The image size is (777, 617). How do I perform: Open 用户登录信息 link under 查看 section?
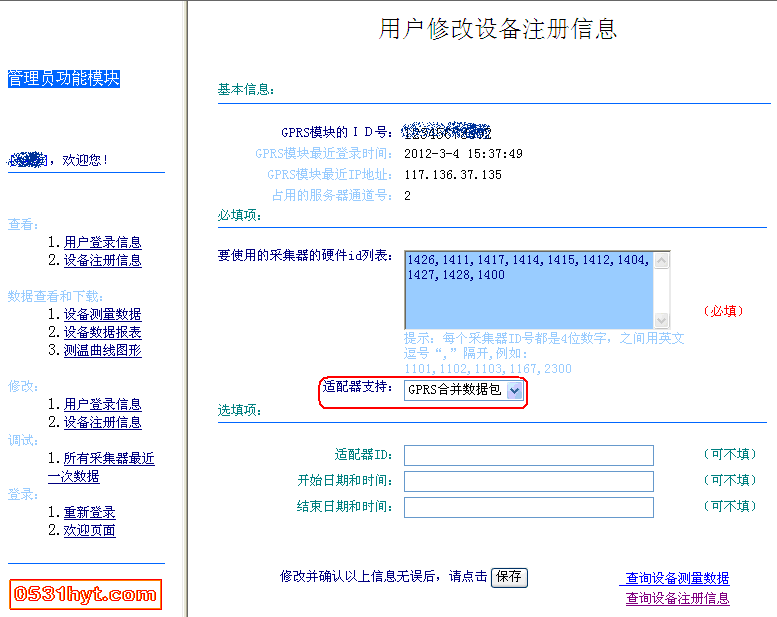[x=102, y=242]
